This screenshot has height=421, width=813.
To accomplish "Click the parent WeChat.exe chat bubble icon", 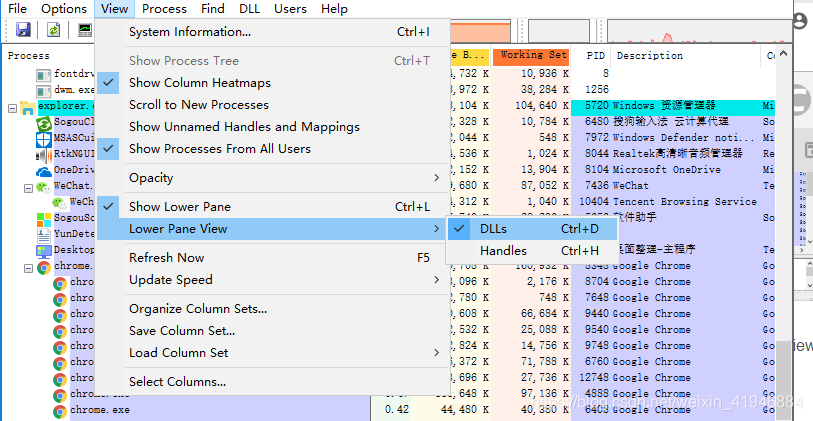I will (44, 188).
